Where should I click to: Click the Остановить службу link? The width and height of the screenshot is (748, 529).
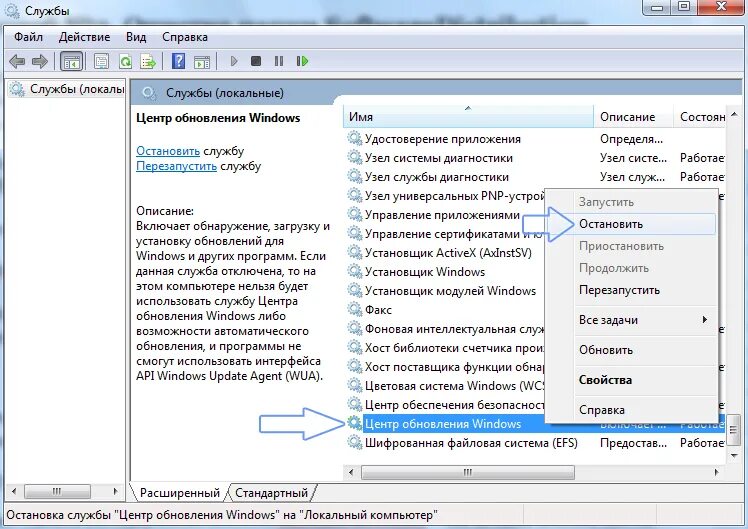168,151
